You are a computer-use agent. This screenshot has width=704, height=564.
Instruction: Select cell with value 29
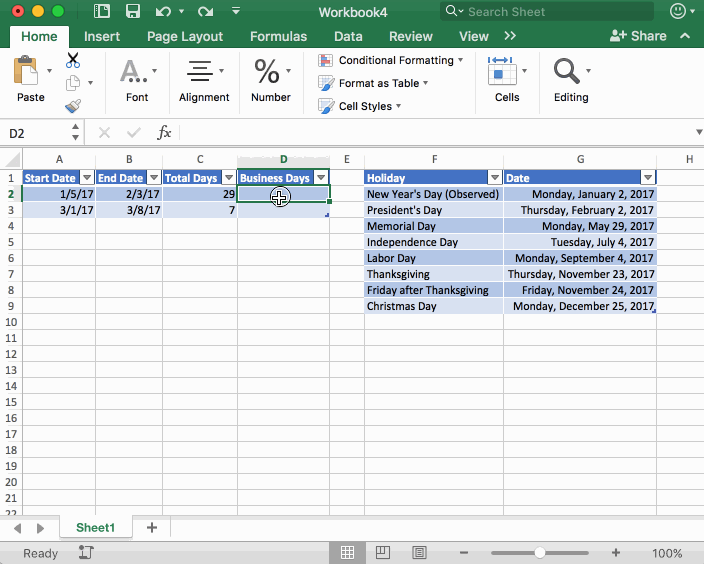(200, 194)
